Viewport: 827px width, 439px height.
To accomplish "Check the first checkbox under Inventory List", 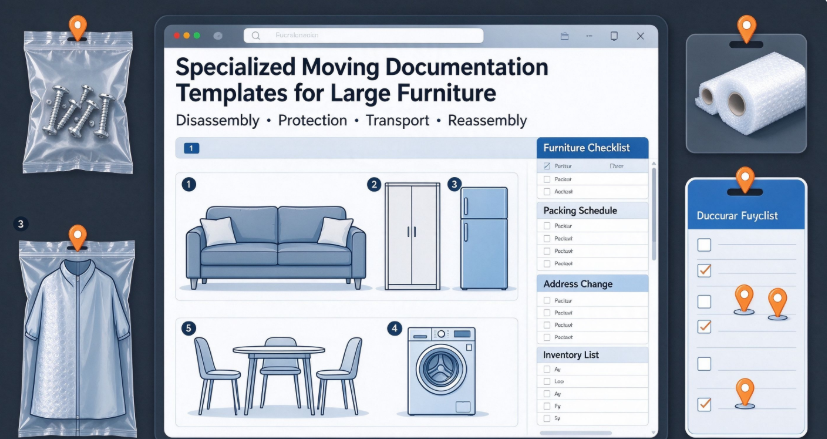I will coord(547,369).
